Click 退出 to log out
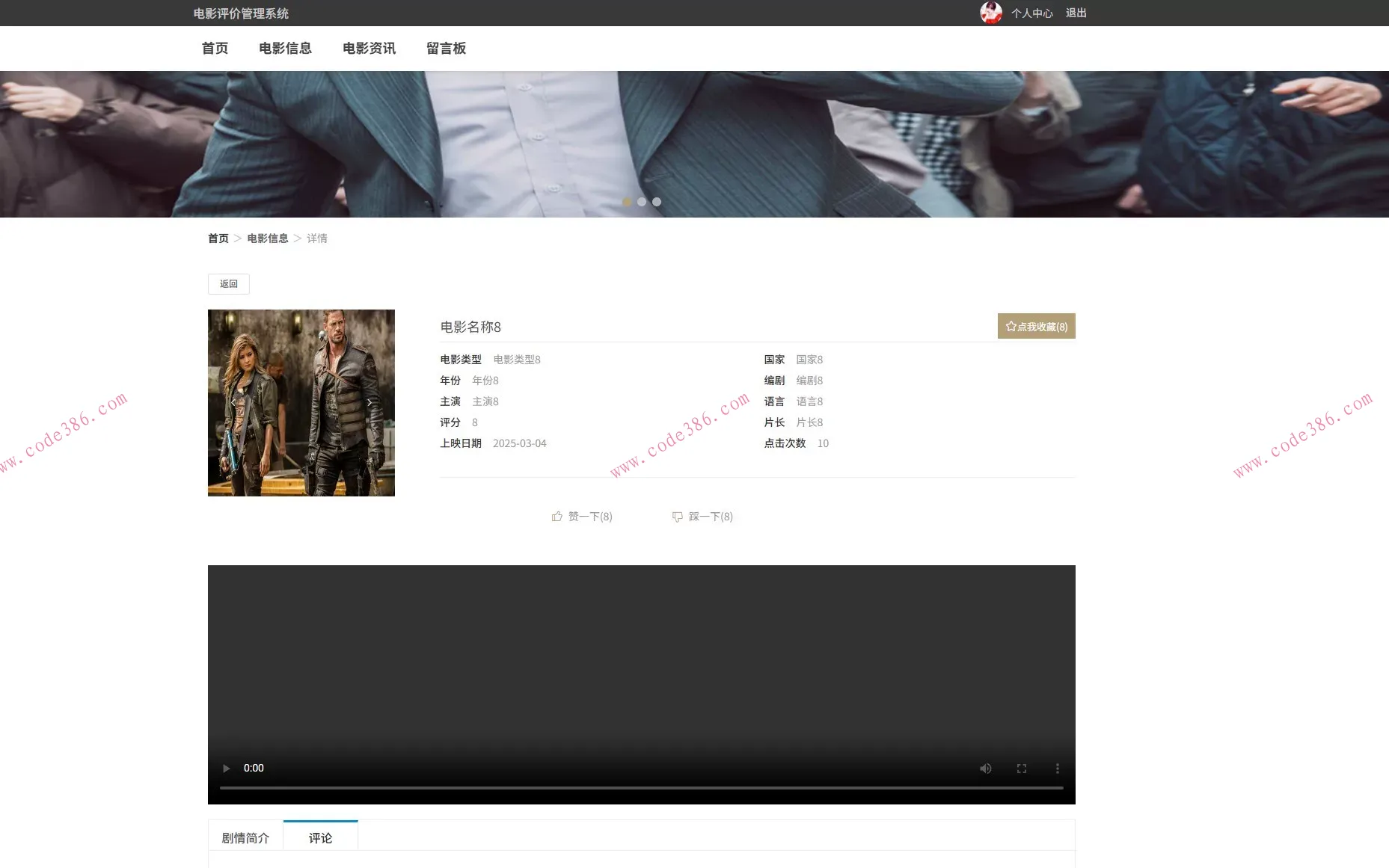 pyautogui.click(x=1076, y=13)
